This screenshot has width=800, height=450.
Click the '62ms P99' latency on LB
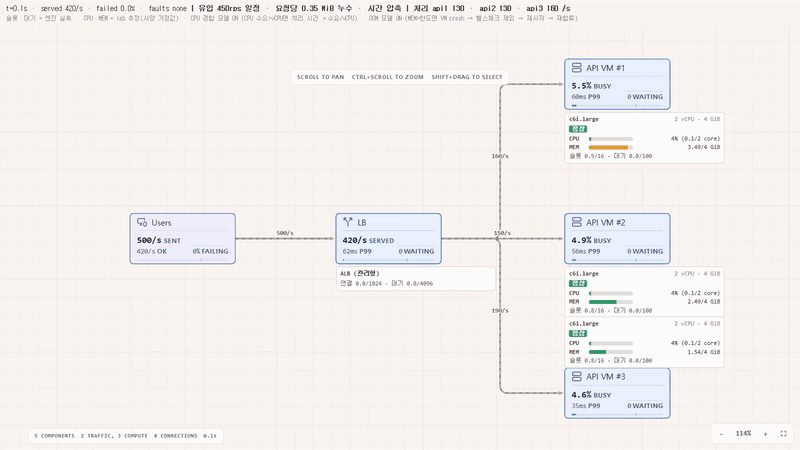pos(357,252)
